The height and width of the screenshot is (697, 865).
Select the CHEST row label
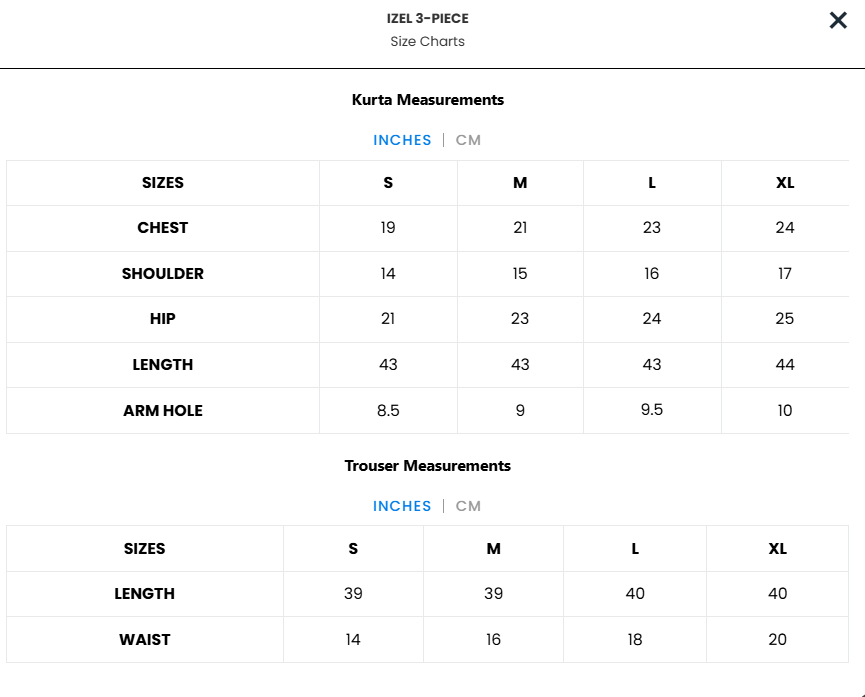(163, 228)
